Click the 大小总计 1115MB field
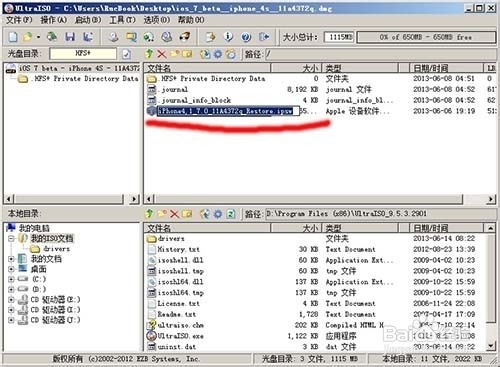This screenshot has width=500, height=367. [x=340, y=37]
